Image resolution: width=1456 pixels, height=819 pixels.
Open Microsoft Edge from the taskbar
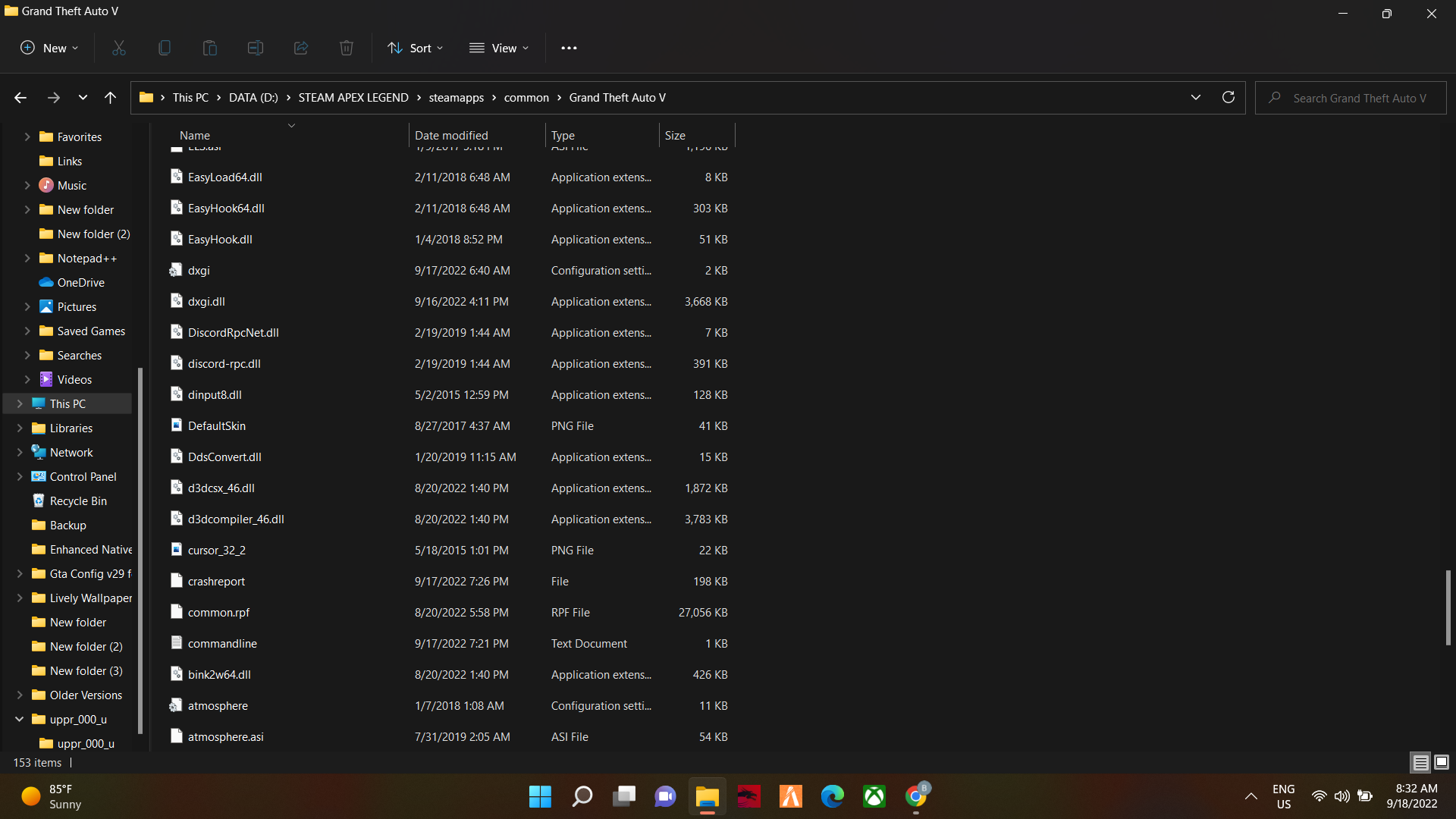pyautogui.click(x=832, y=796)
